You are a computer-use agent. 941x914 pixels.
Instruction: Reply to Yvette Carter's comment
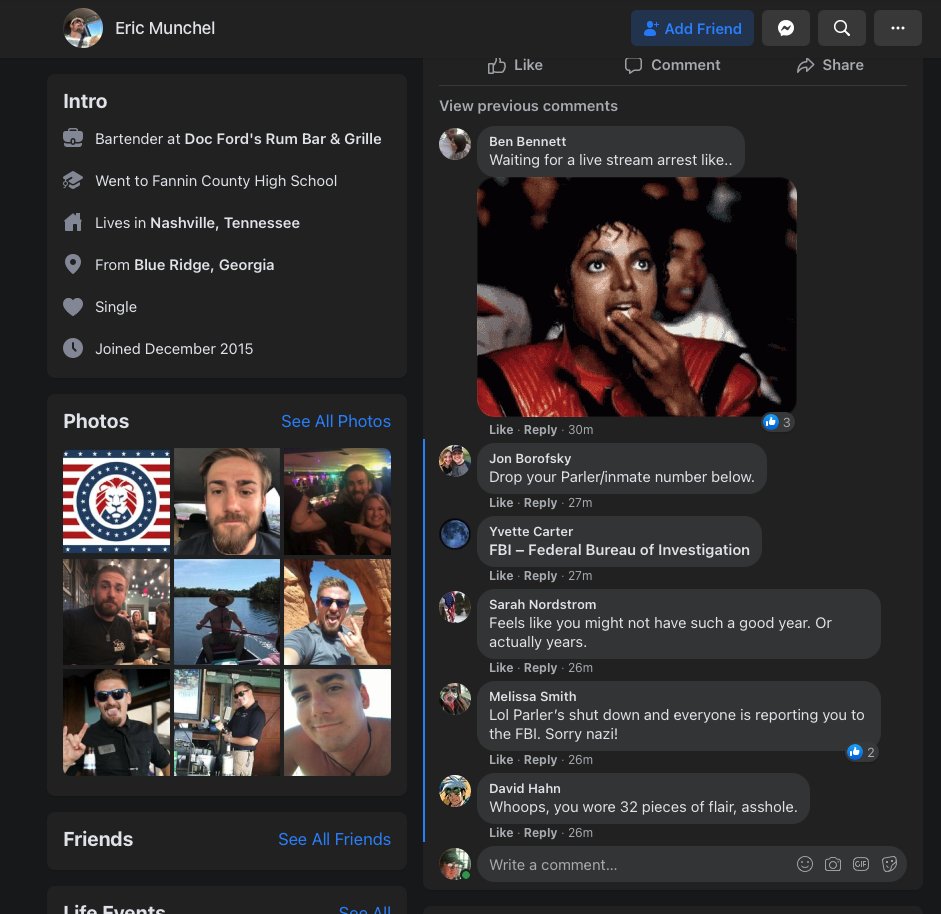[x=540, y=576]
